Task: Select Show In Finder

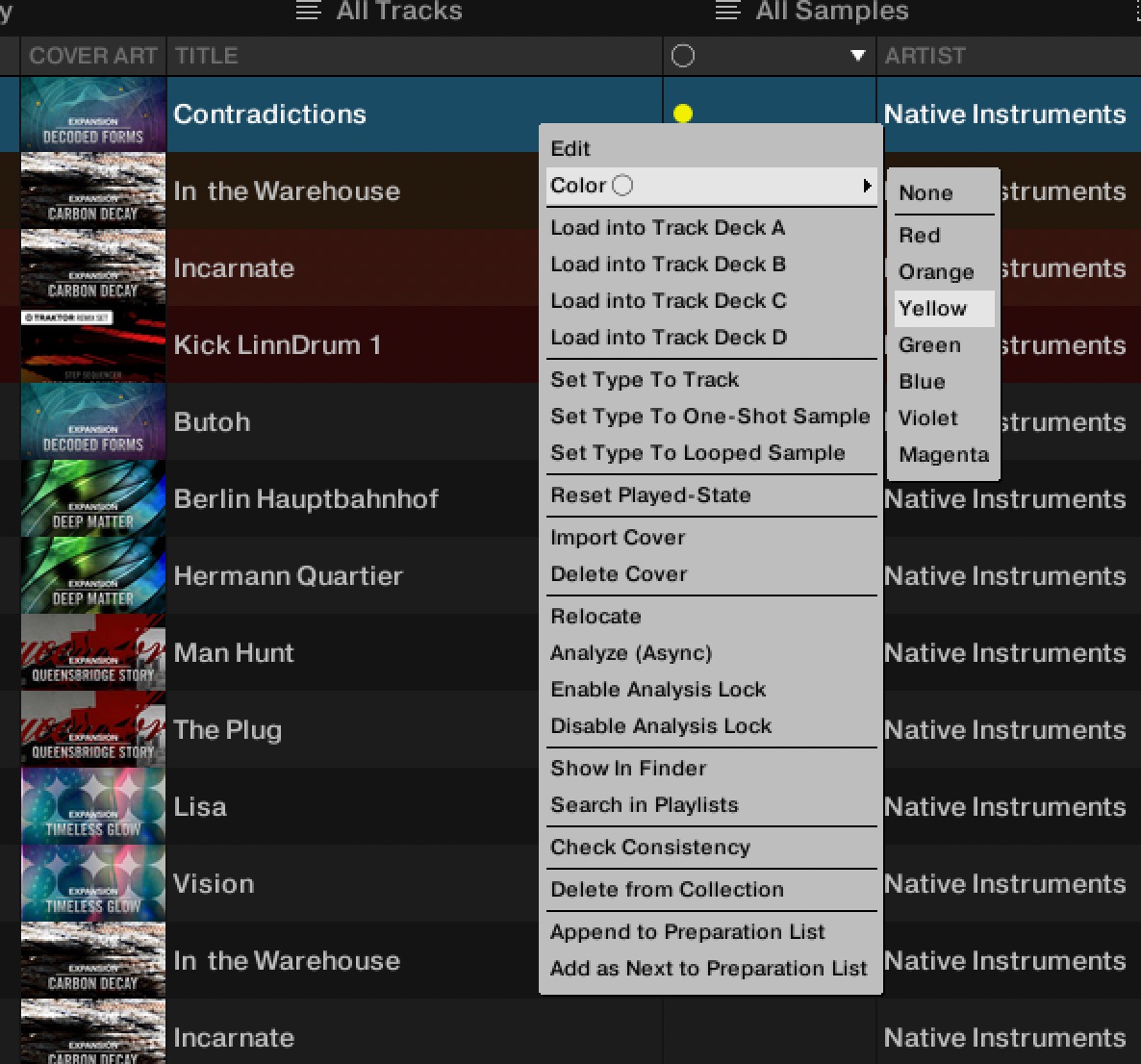Action: (x=628, y=769)
